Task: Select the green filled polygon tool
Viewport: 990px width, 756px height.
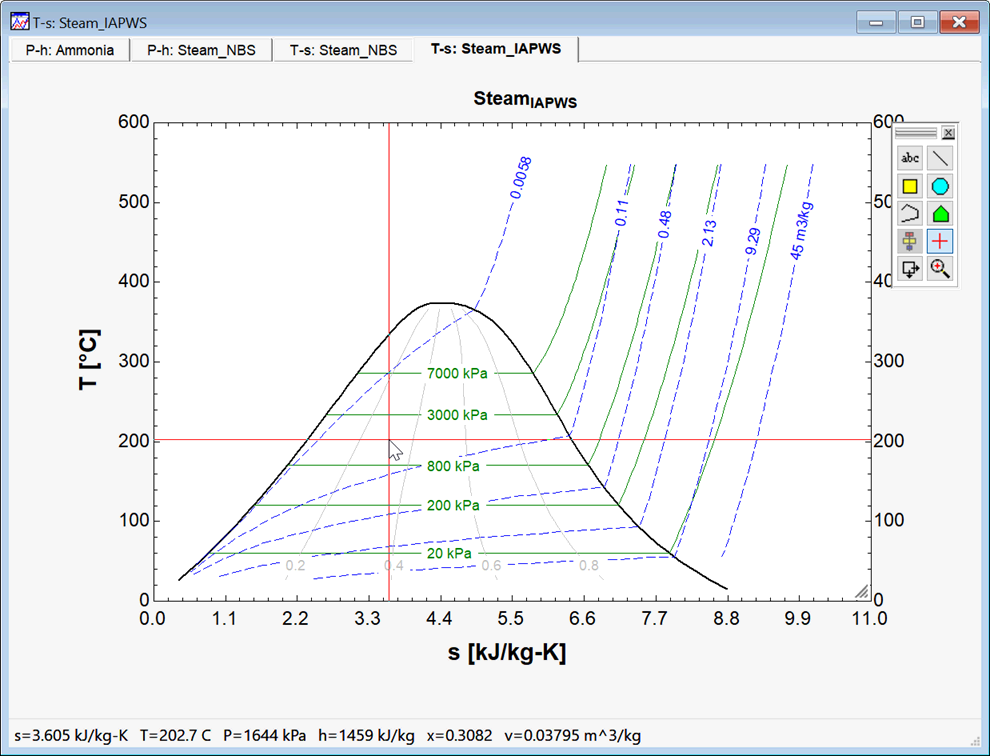Action: point(940,213)
